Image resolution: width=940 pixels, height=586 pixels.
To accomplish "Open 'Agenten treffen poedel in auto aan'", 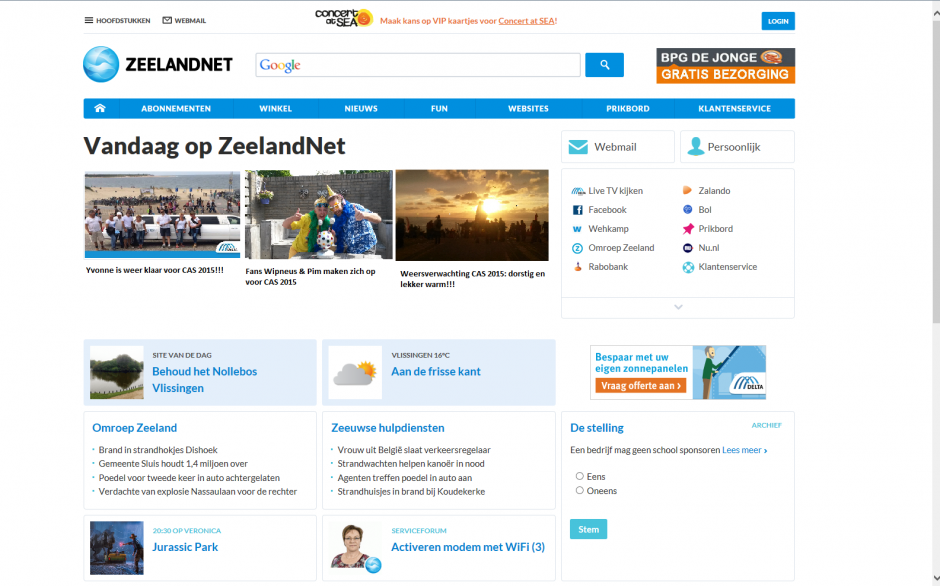I will coord(405,478).
